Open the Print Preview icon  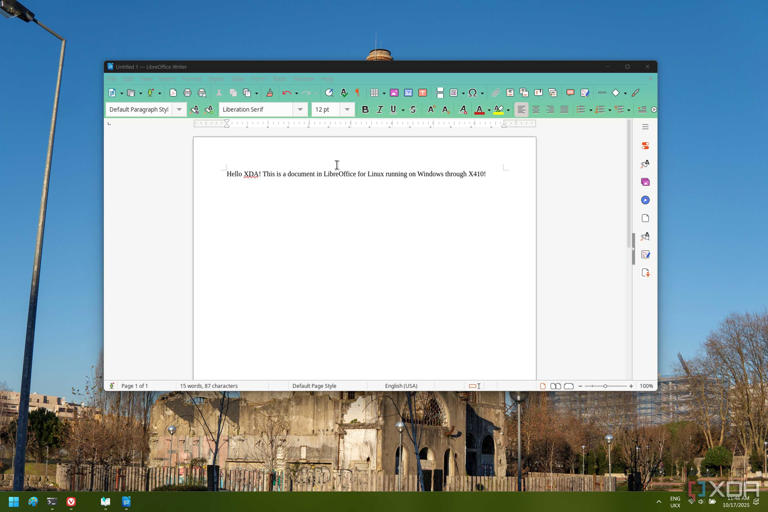pyautogui.click(x=202, y=93)
